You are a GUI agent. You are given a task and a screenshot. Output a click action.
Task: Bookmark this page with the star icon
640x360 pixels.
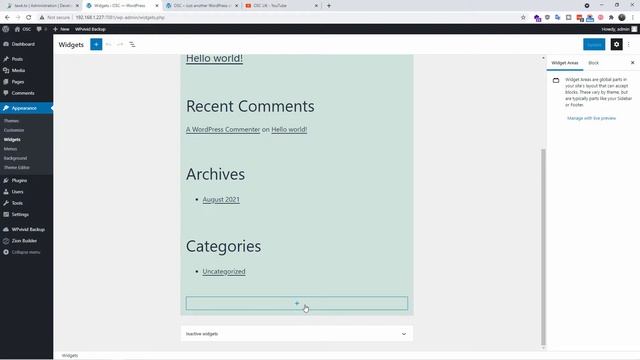coord(523,18)
